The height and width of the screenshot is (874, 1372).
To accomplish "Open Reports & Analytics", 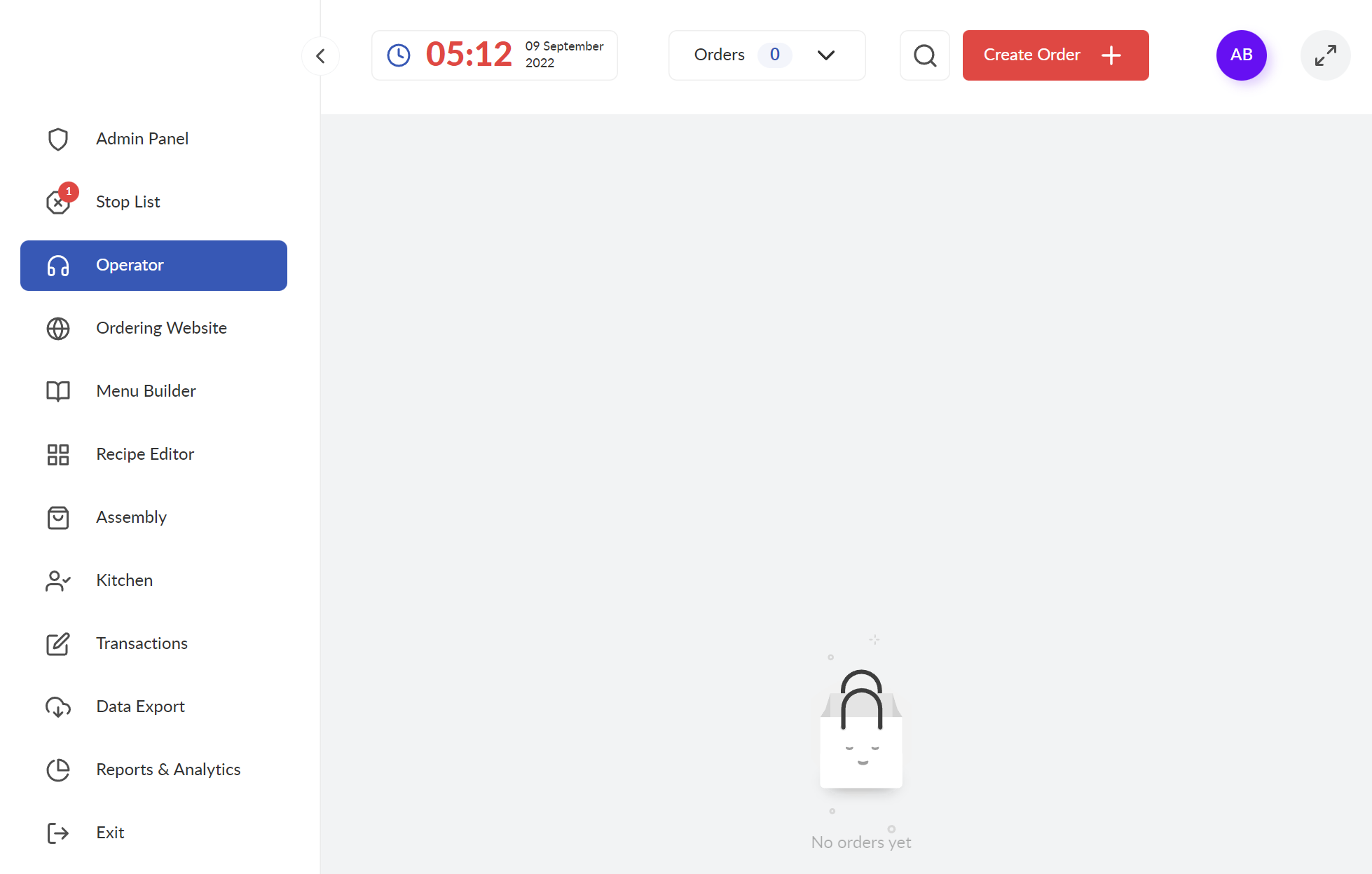I will (x=153, y=770).
